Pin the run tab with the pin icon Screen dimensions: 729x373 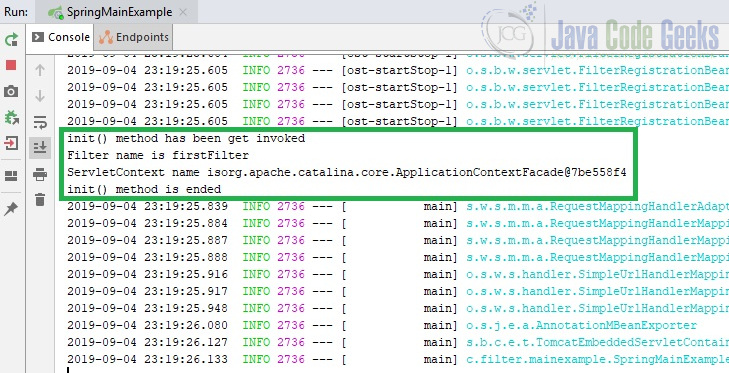coord(11,209)
